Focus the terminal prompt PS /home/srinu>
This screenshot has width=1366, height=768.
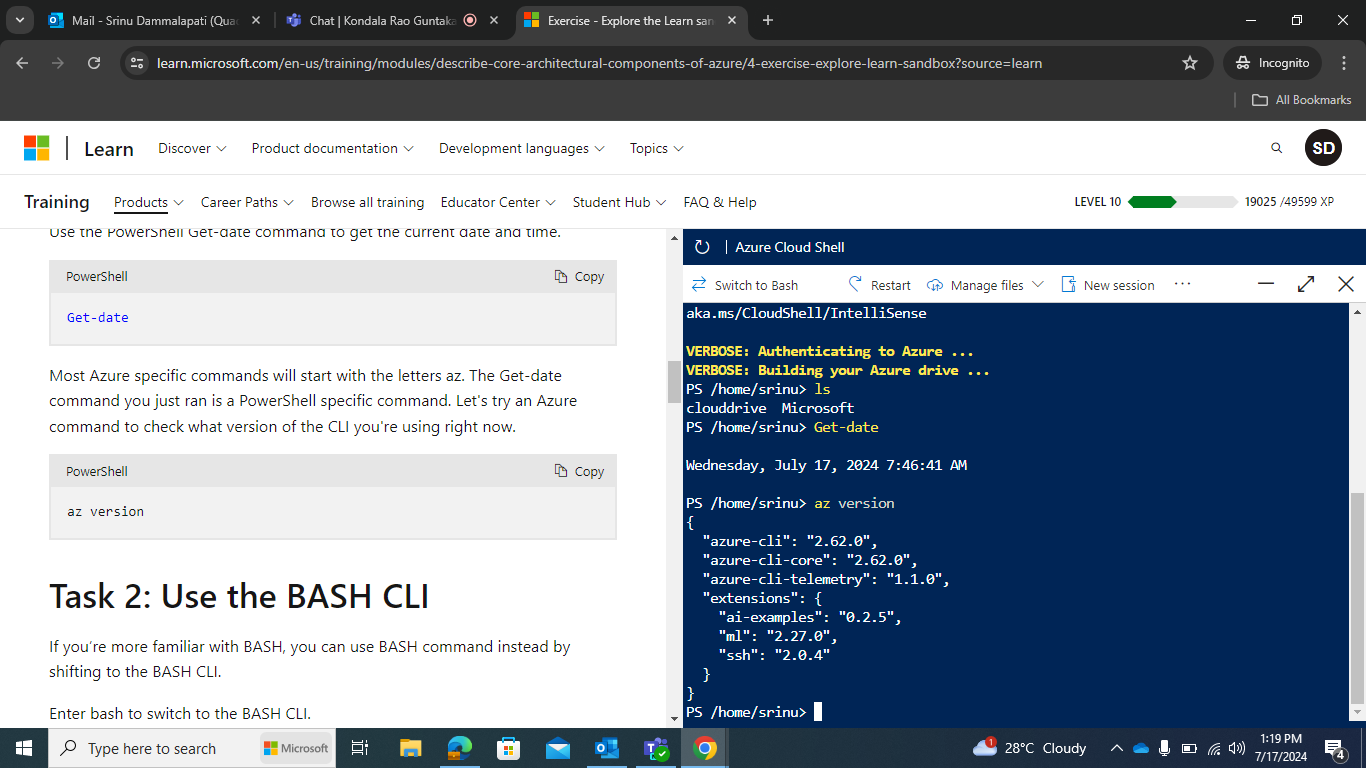(746, 712)
